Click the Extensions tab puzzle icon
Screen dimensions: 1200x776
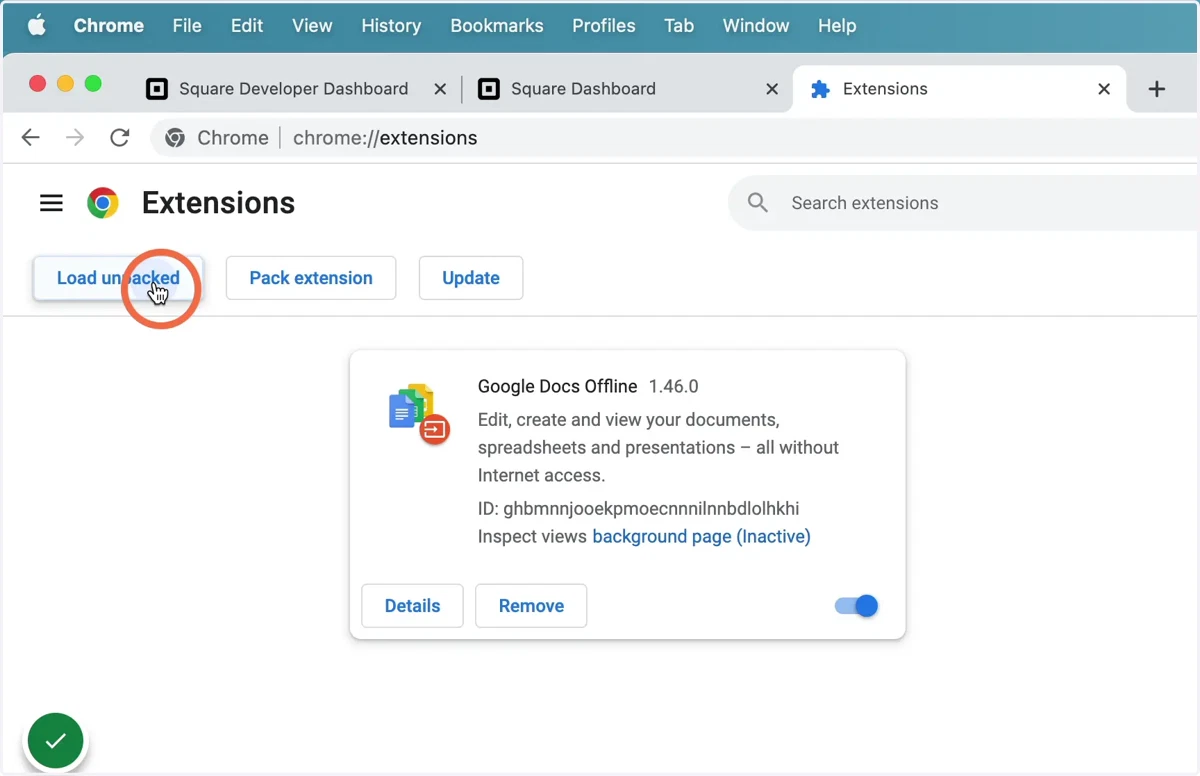click(x=820, y=89)
